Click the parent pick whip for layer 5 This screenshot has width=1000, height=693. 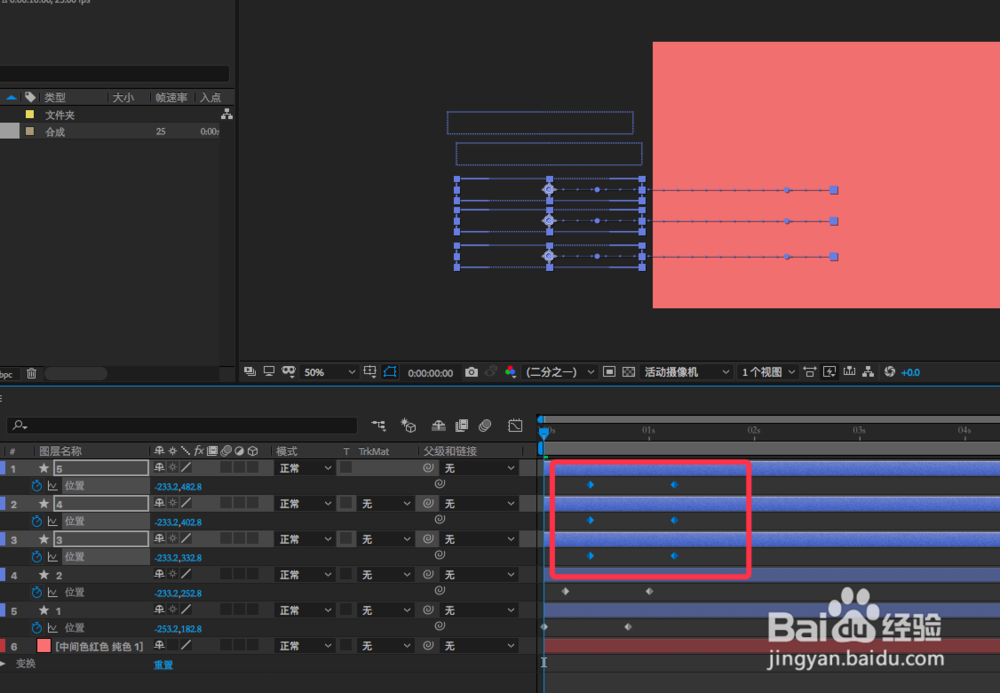[x=428, y=468]
